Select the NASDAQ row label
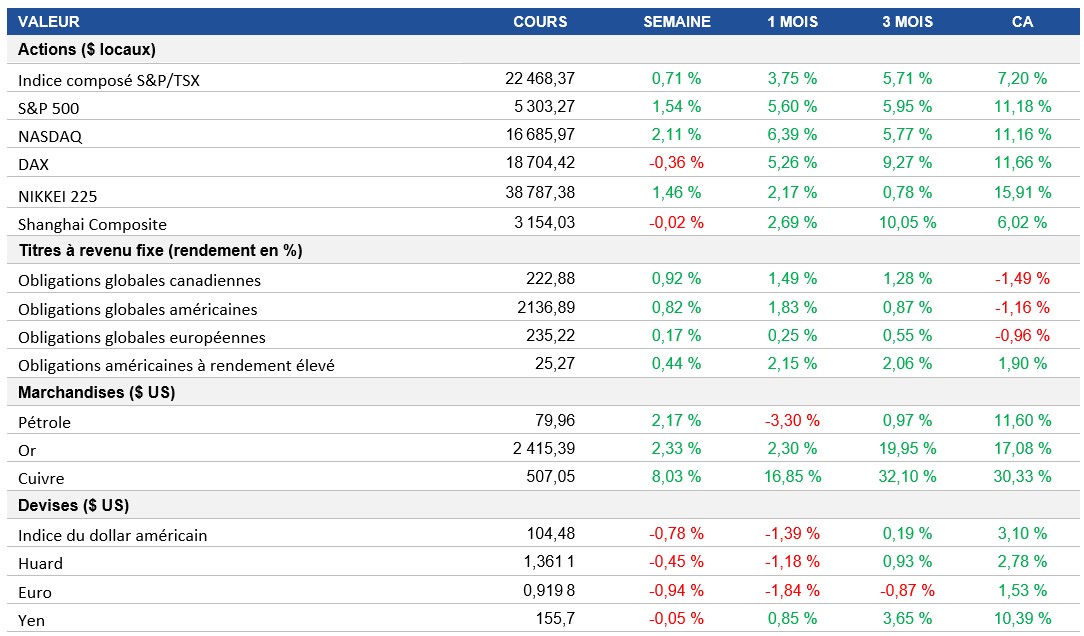Viewport: 1084px width, 636px height. click(x=48, y=136)
